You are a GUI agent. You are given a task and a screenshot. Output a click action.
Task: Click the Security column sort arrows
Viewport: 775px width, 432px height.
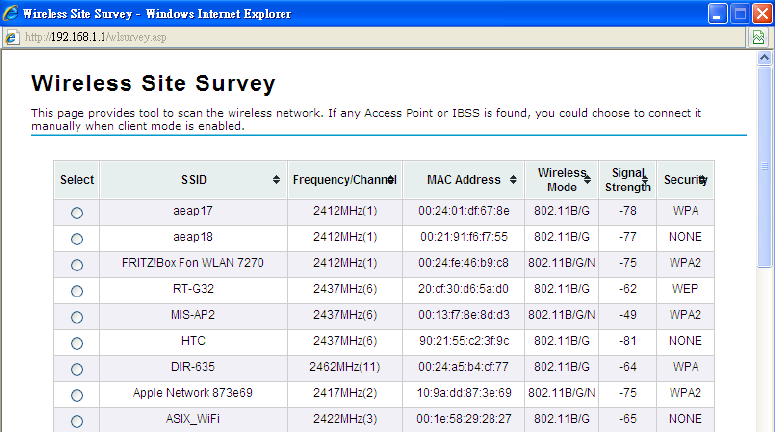click(x=703, y=180)
